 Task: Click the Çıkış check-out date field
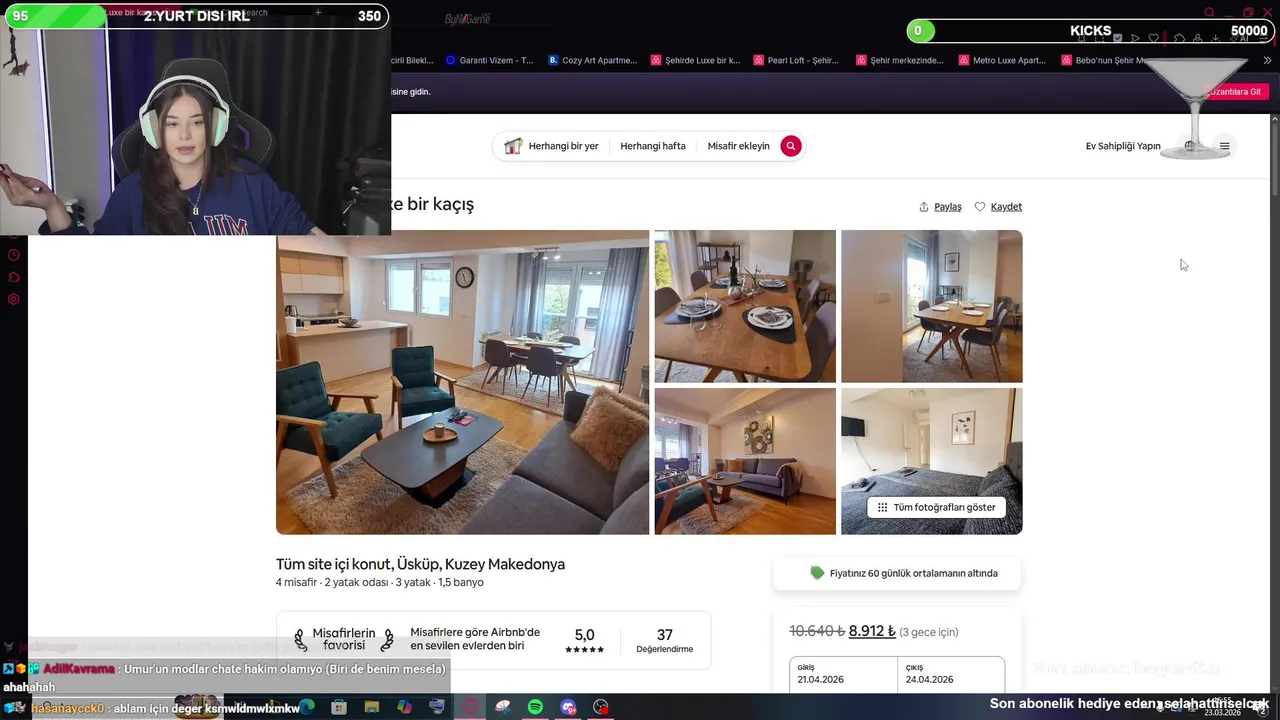951,674
